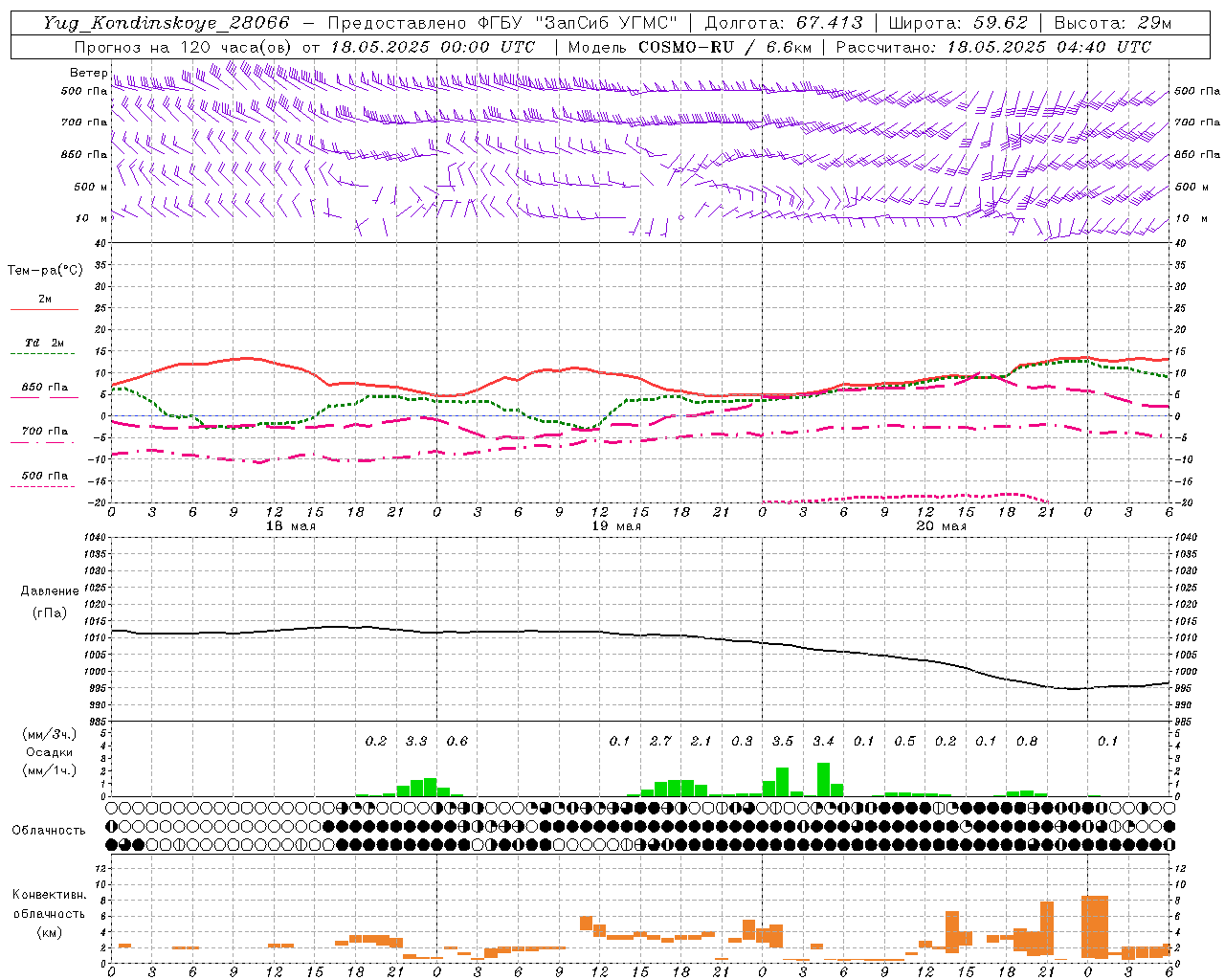The width and height of the screenshot is (1225, 980).
Task: Click the '2.1' precipitation amount value
Action: (x=702, y=742)
